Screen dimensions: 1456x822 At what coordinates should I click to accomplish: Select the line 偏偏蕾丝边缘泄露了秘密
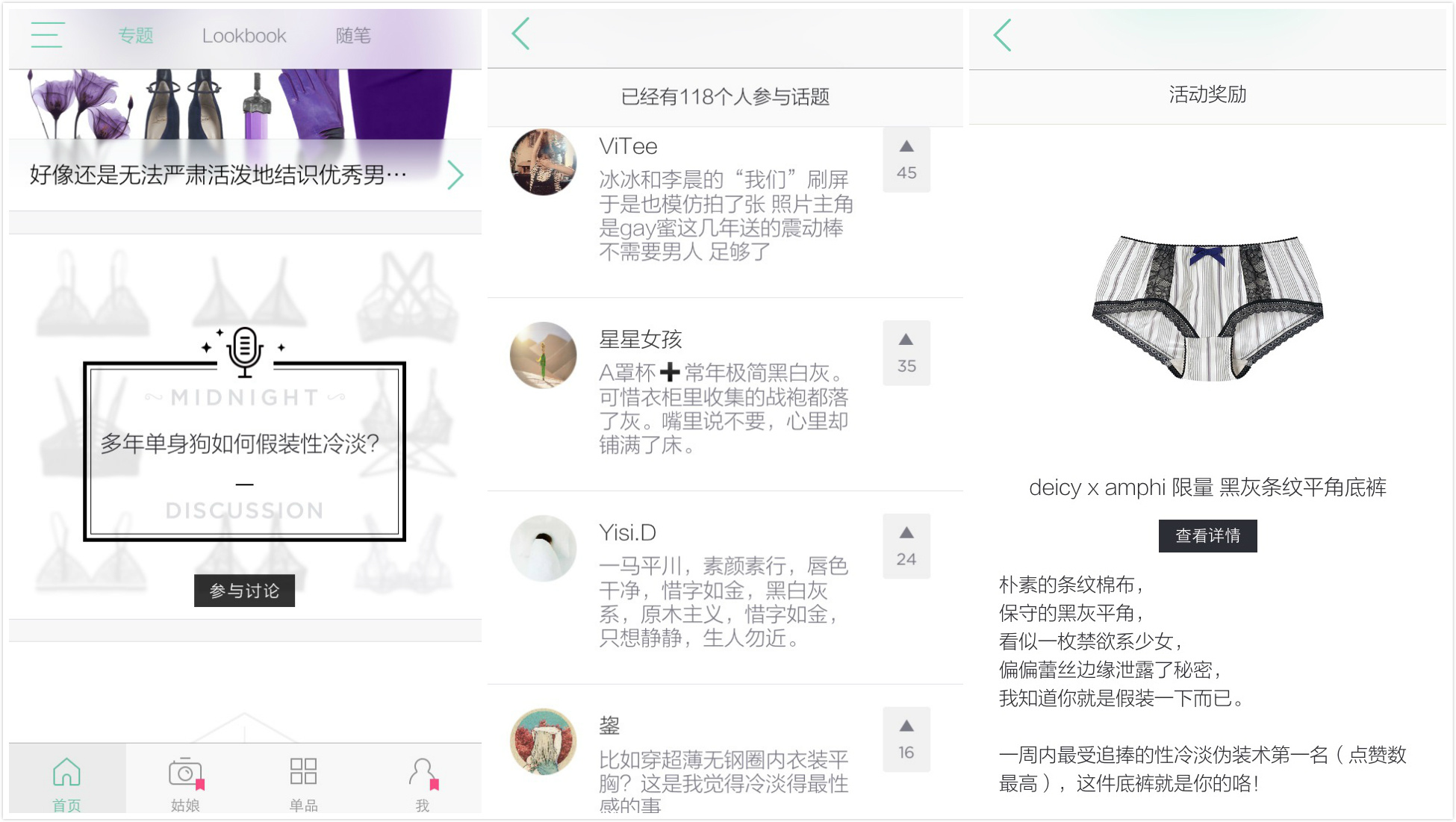click(x=1110, y=670)
